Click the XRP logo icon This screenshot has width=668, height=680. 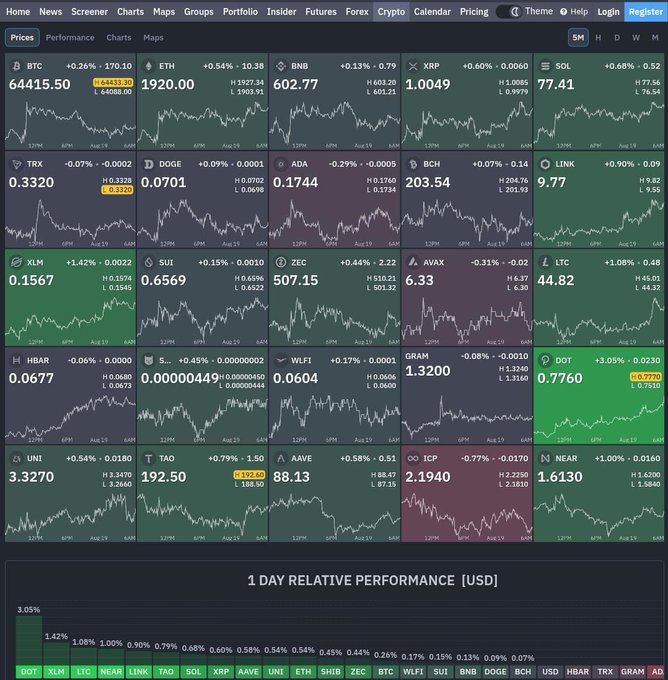coord(413,66)
